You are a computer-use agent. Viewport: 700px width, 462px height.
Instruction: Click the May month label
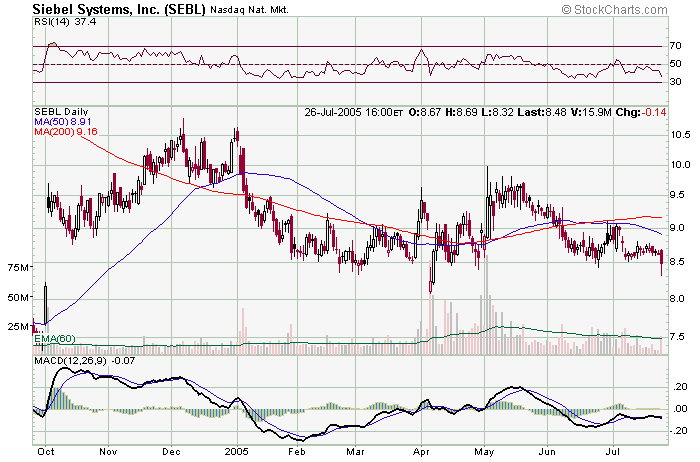[x=484, y=452]
